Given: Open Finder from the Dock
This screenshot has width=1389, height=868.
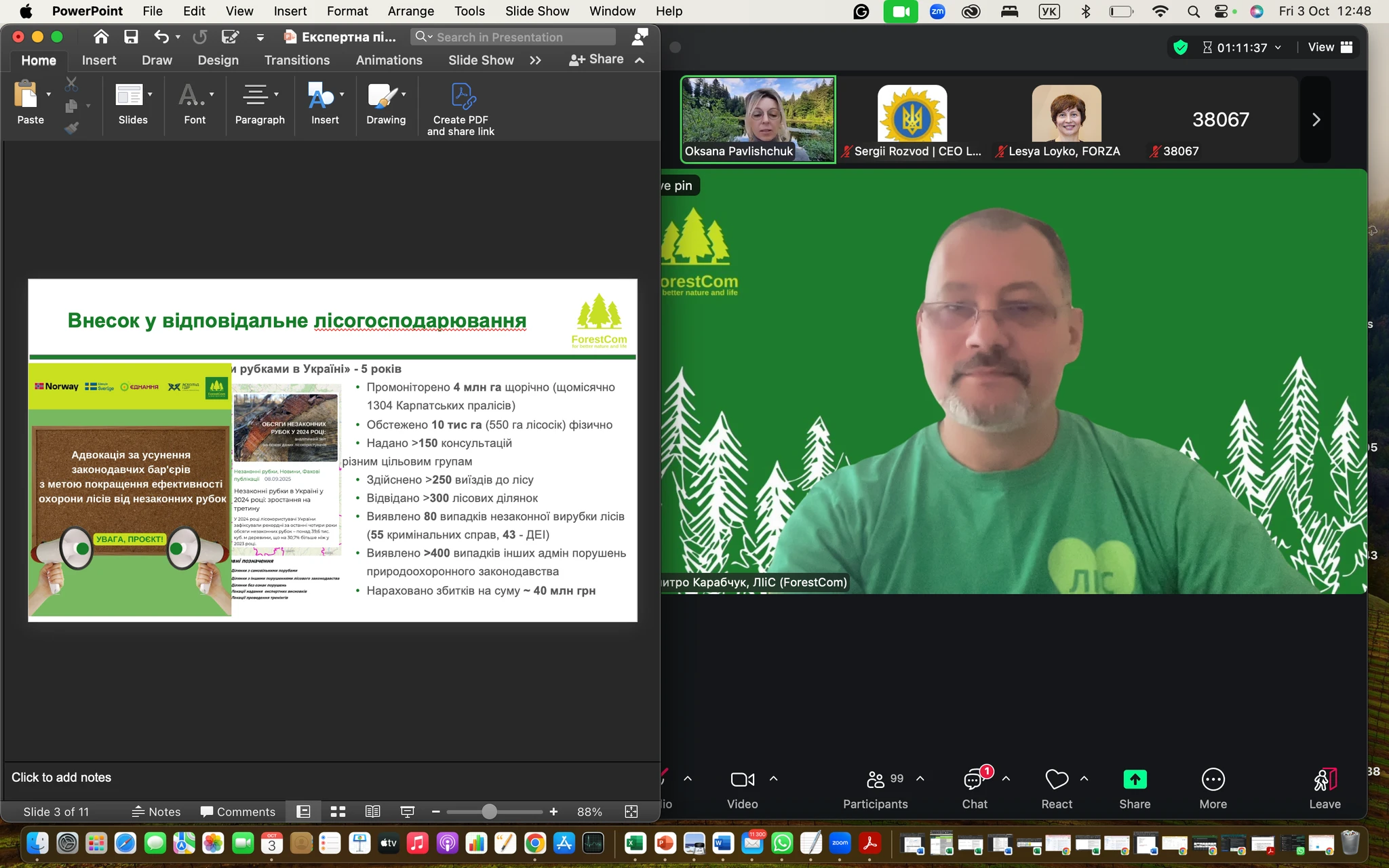Looking at the screenshot, I should (x=37, y=843).
